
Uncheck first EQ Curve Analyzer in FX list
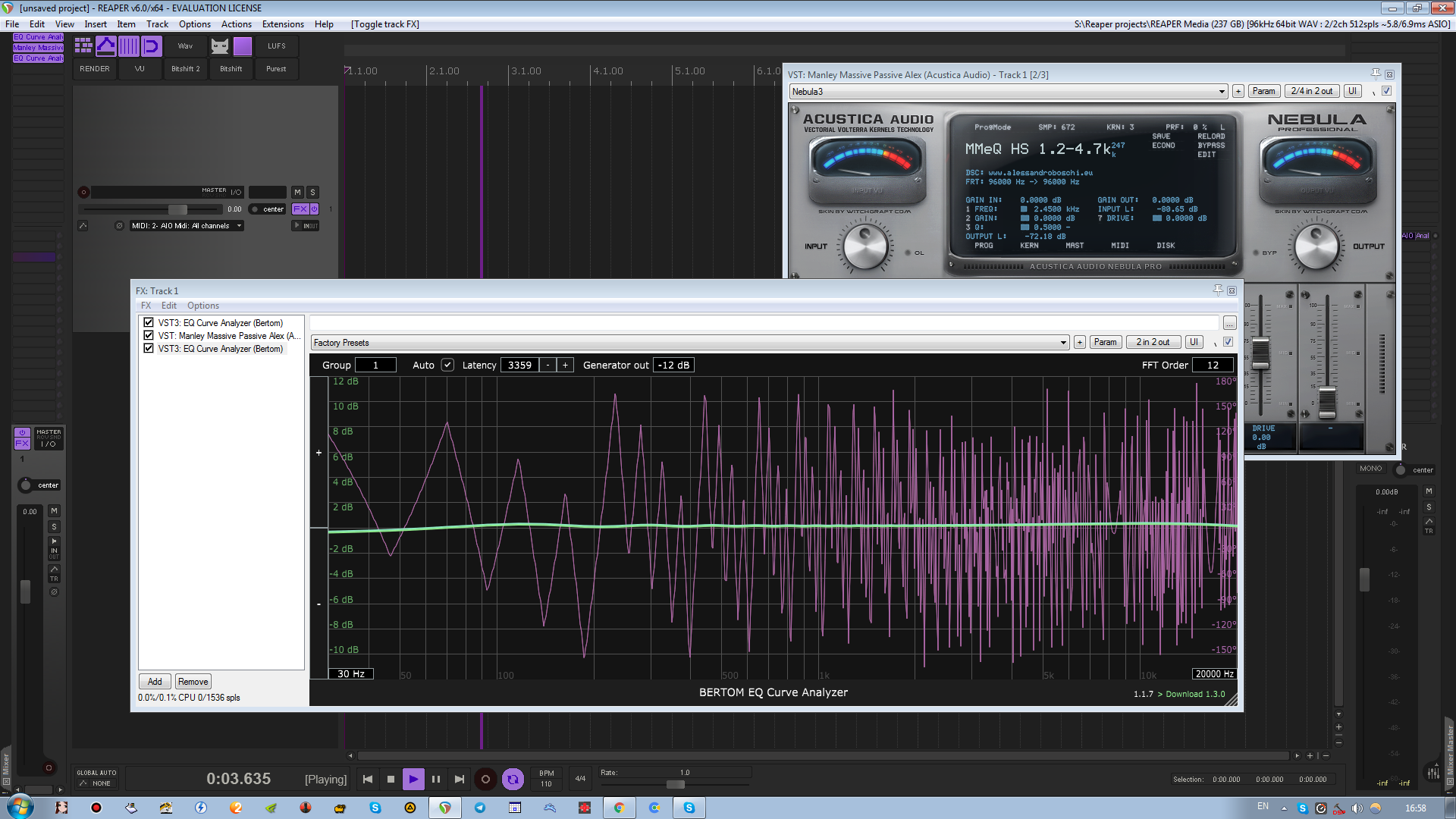149,322
